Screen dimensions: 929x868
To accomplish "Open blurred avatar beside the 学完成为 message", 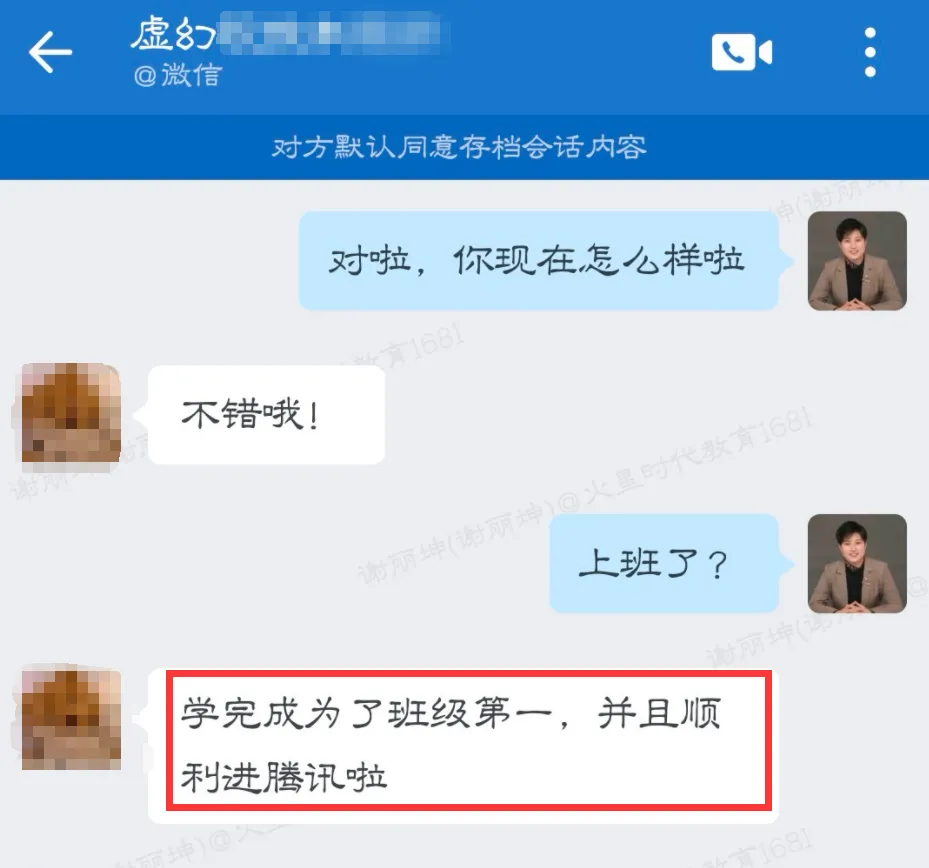I will [x=71, y=720].
